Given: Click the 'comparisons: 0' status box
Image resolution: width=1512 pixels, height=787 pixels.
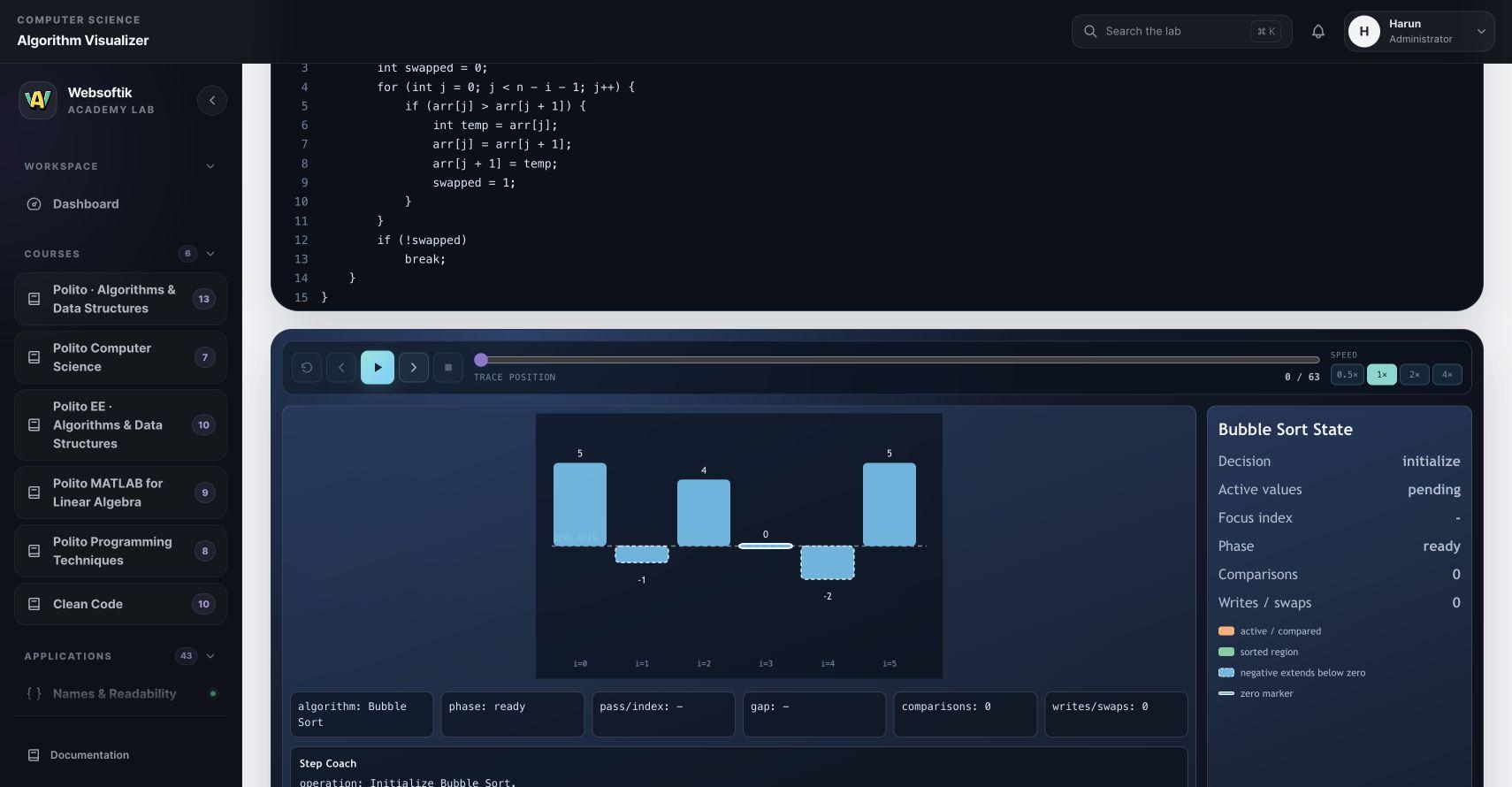Looking at the screenshot, I should click(x=965, y=714).
